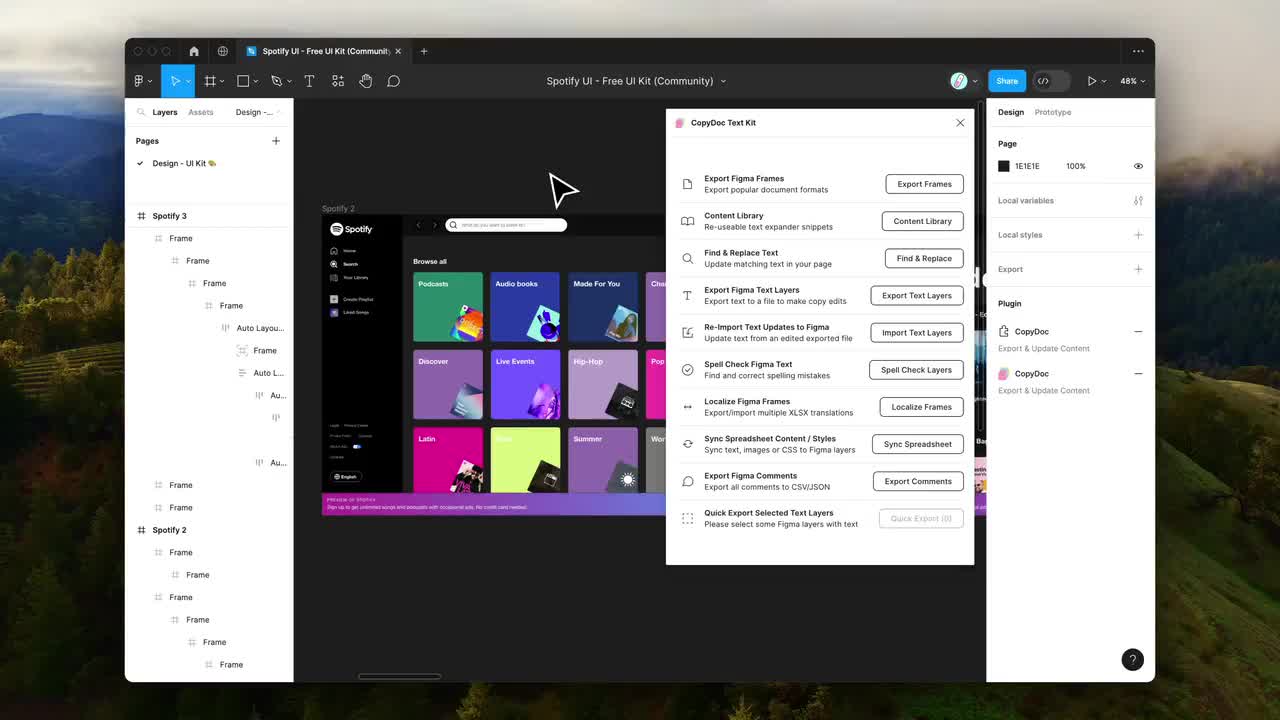
Task: Add a local style with plus
Action: point(1138,235)
